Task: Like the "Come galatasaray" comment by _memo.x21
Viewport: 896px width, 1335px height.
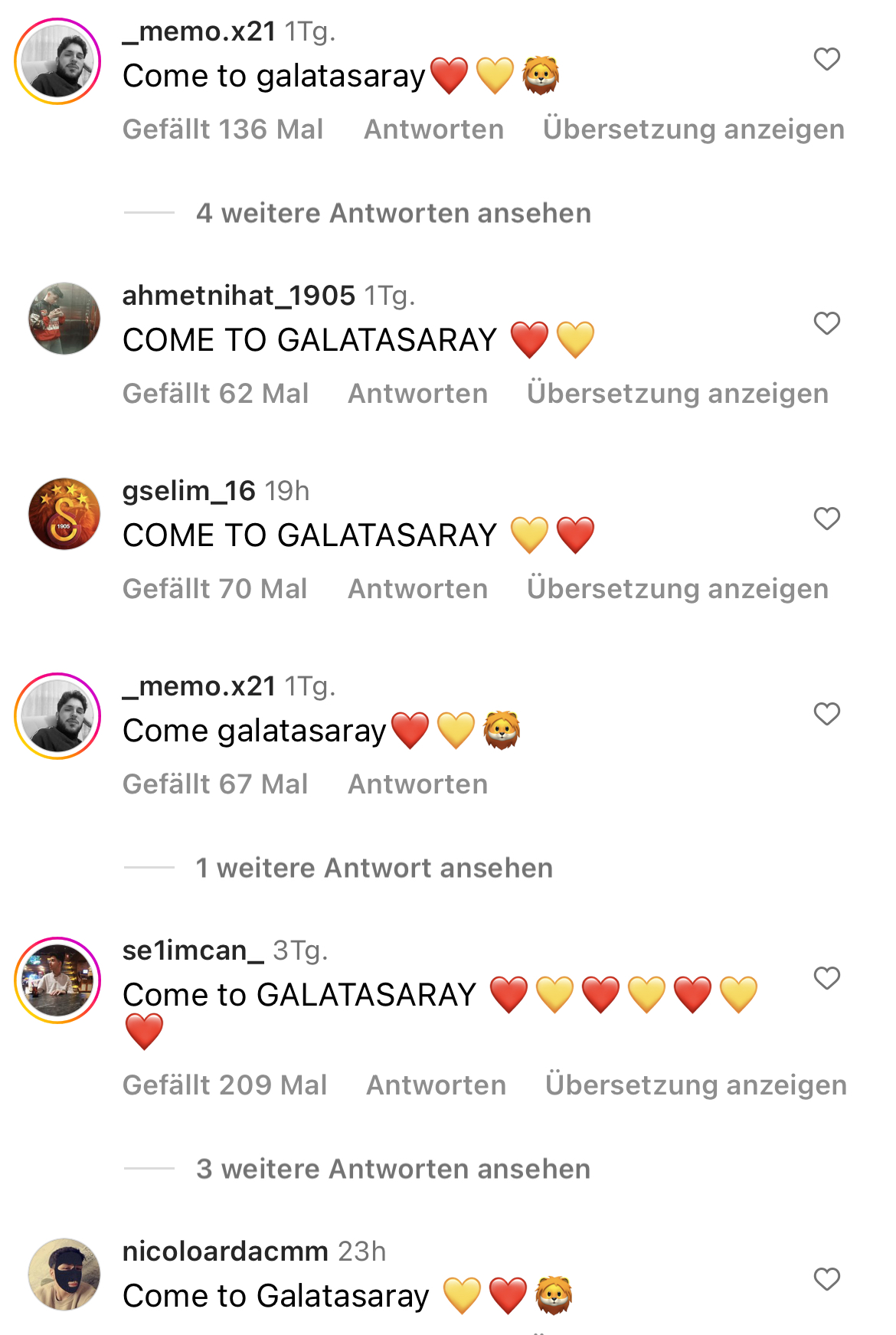Action: point(827,714)
